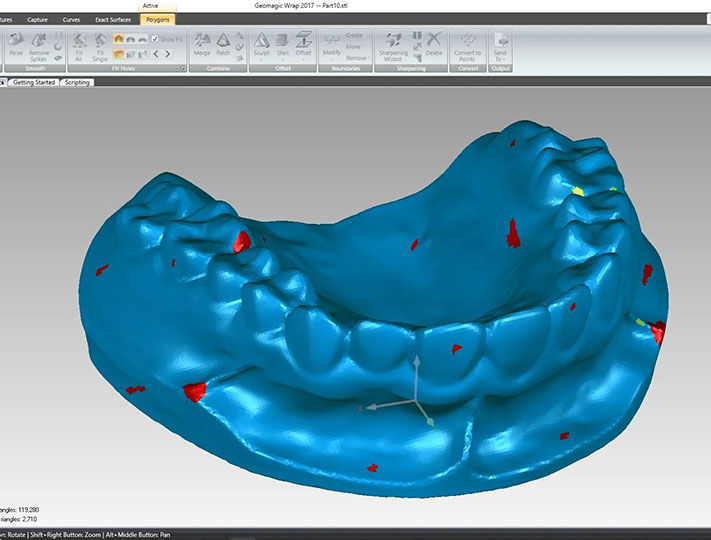Click Convert to Points
The image size is (711, 540).
point(467,45)
